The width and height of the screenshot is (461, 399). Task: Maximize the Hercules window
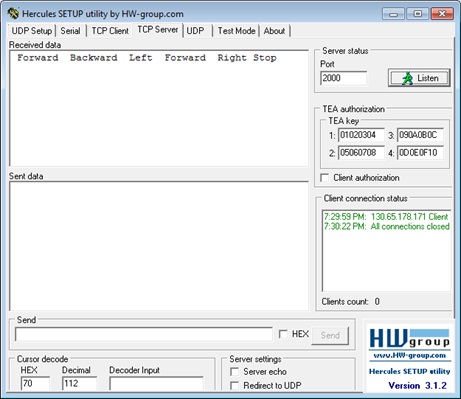coord(417,14)
